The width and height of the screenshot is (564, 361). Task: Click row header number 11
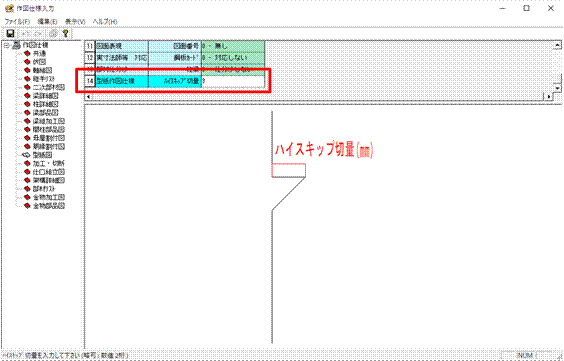coord(90,46)
